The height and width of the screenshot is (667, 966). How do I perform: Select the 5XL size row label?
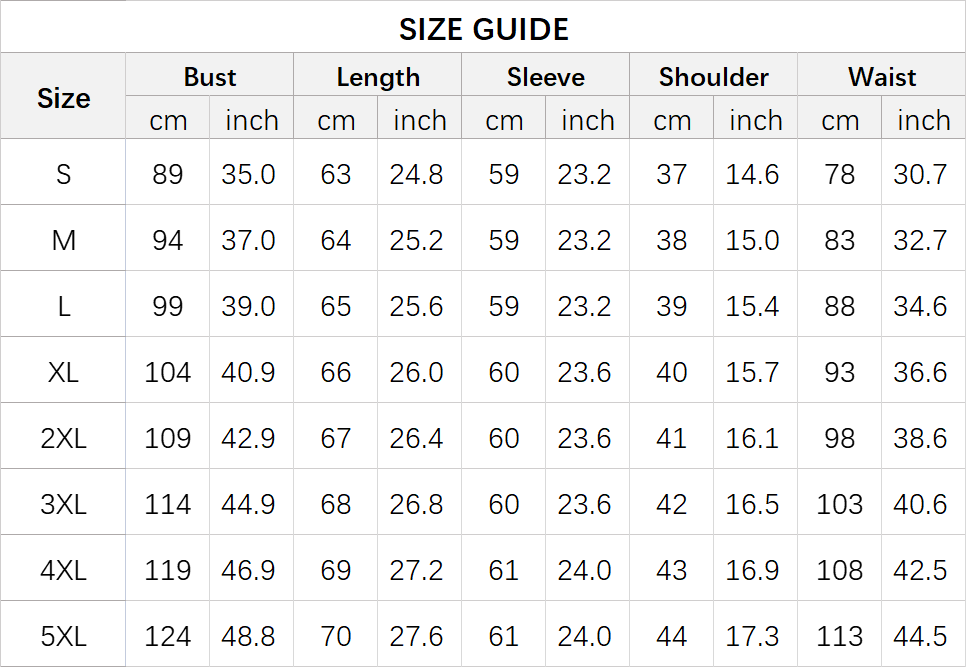[63, 636]
